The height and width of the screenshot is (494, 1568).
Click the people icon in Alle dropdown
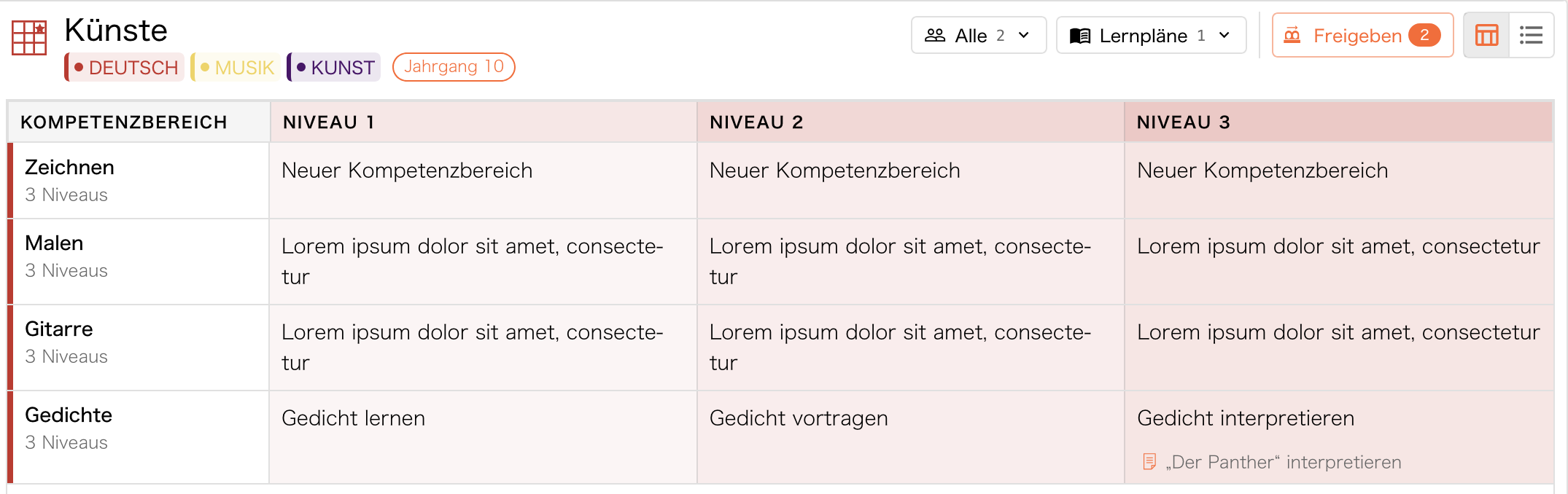(935, 35)
